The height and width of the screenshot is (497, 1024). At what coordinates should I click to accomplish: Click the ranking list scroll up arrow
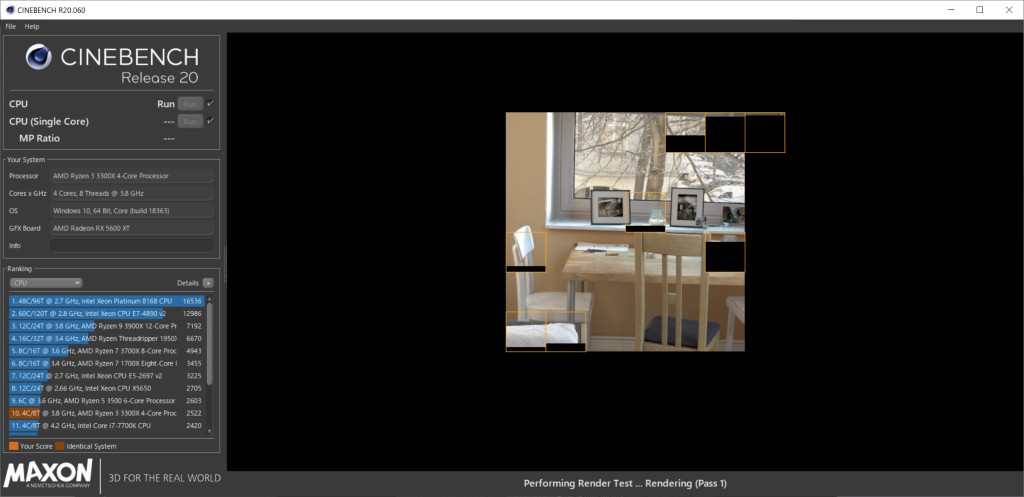[x=210, y=298]
